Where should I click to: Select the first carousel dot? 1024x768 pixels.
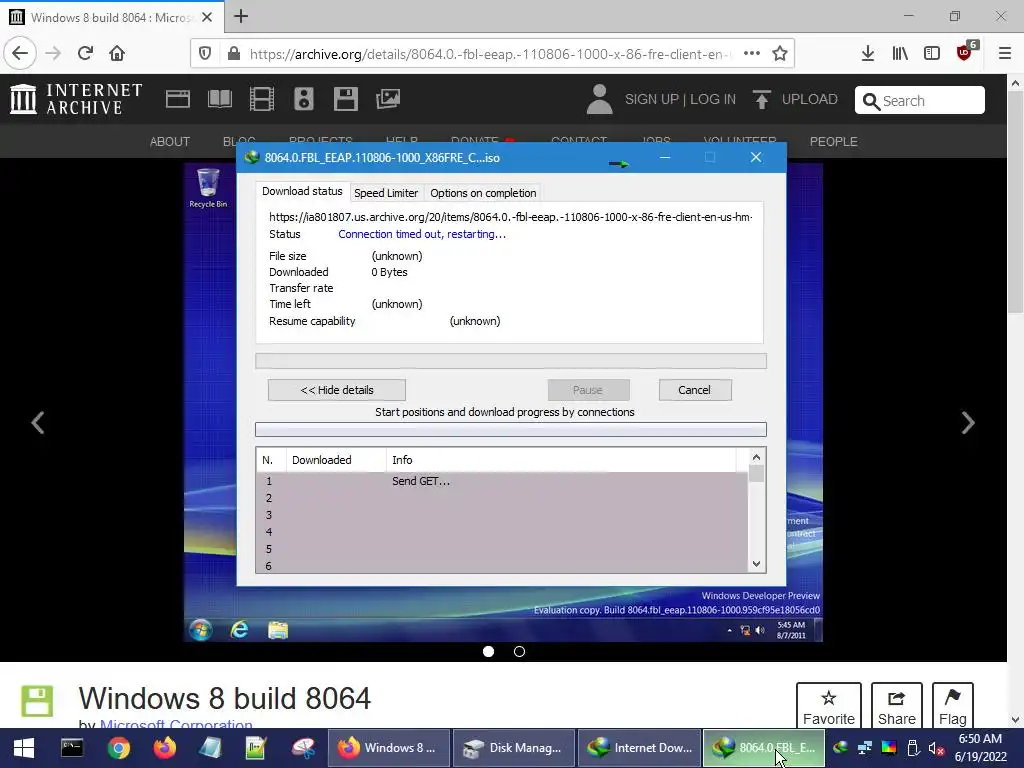(x=488, y=652)
